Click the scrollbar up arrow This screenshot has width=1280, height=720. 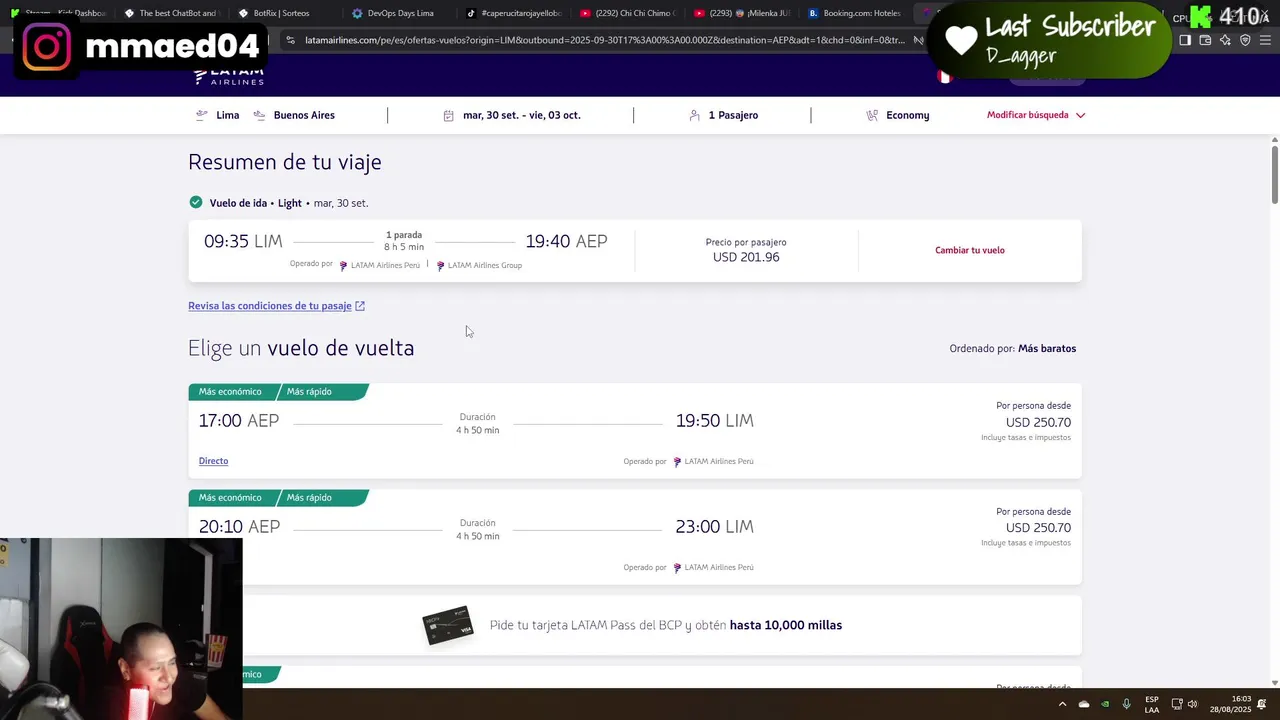tap(1274, 139)
